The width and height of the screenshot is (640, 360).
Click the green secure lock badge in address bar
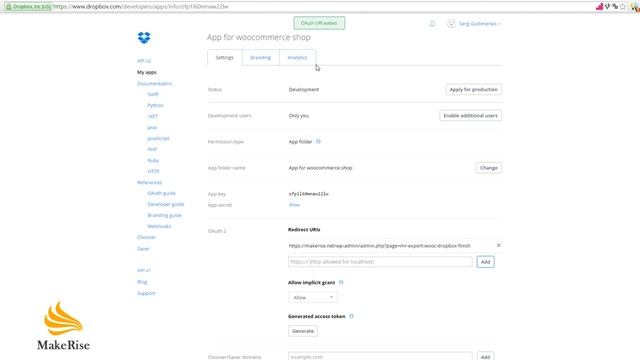point(28,7)
